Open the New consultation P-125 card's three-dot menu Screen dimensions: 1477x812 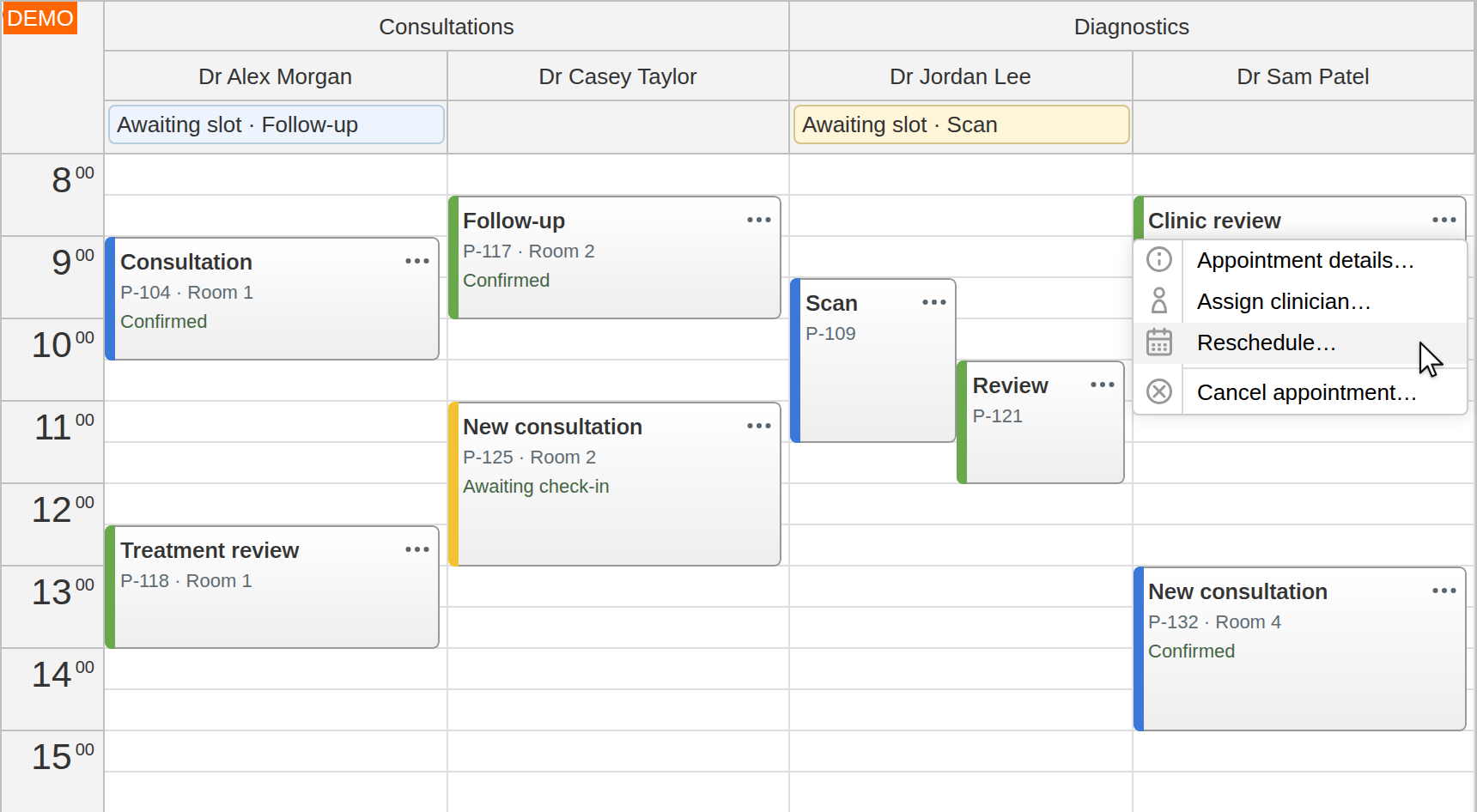[759, 426]
